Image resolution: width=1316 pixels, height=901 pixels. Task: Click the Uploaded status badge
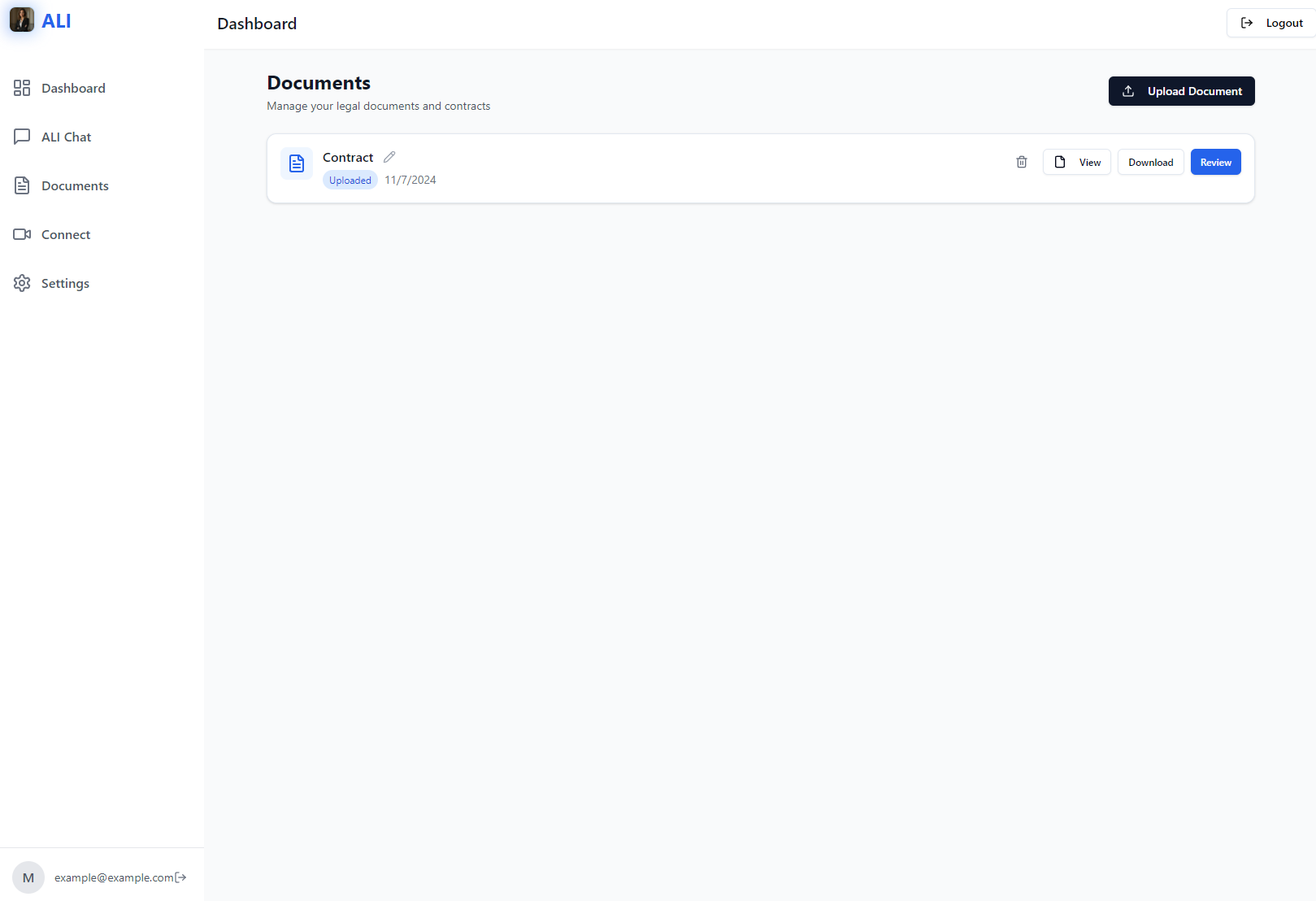[x=350, y=180]
